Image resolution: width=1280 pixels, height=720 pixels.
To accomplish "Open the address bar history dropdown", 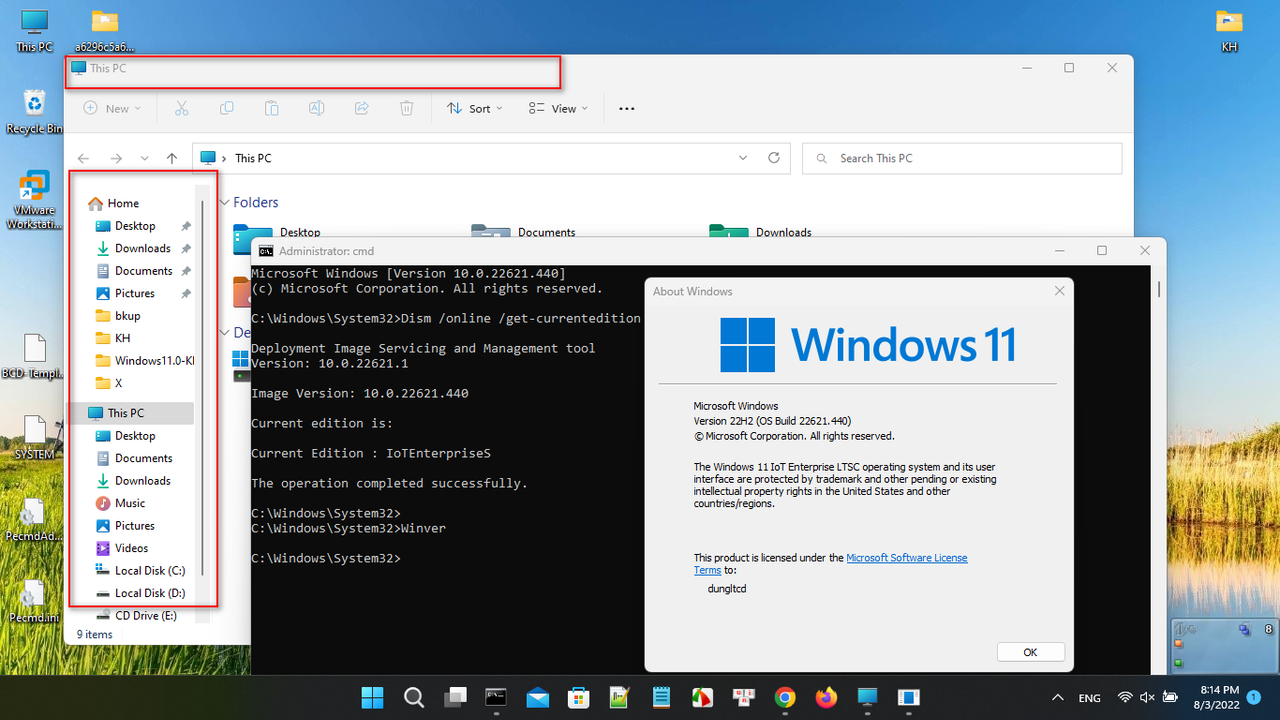I will coord(742,158).
